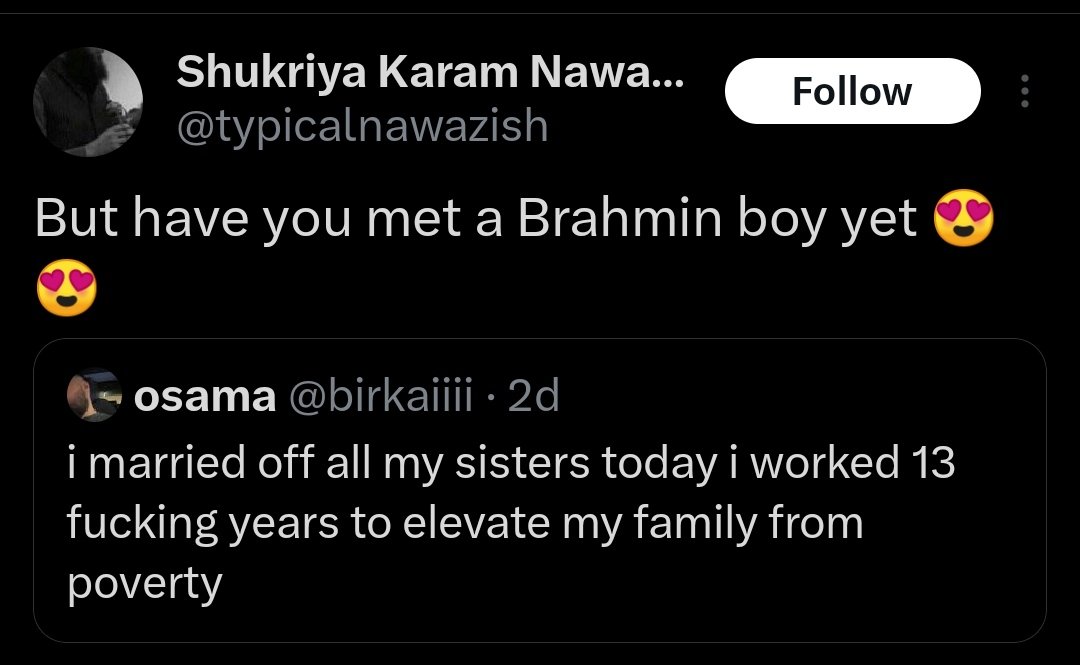1080x665 pixels.
Task: Click the first heart-eyes emoji after 'yet'
Action: [x=963, y=222]
